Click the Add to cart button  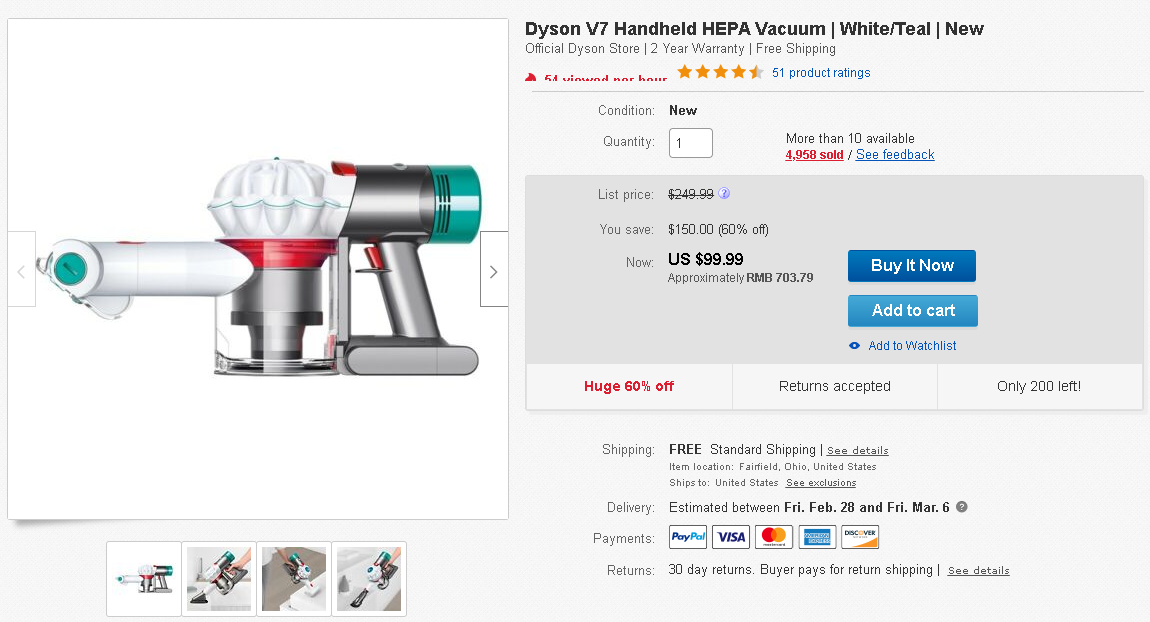912,311
